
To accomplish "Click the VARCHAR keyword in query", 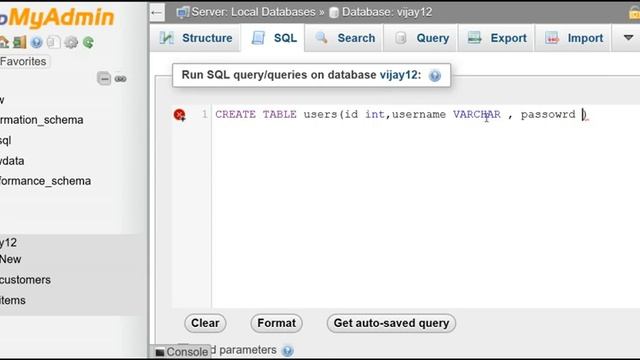I will [477, 115].
